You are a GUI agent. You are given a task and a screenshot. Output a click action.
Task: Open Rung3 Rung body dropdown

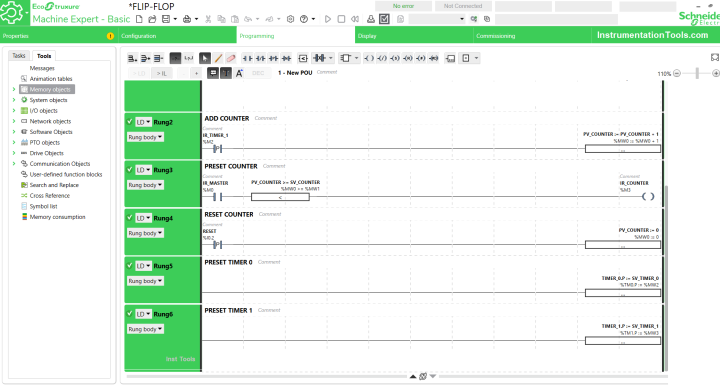click(145, 185)
